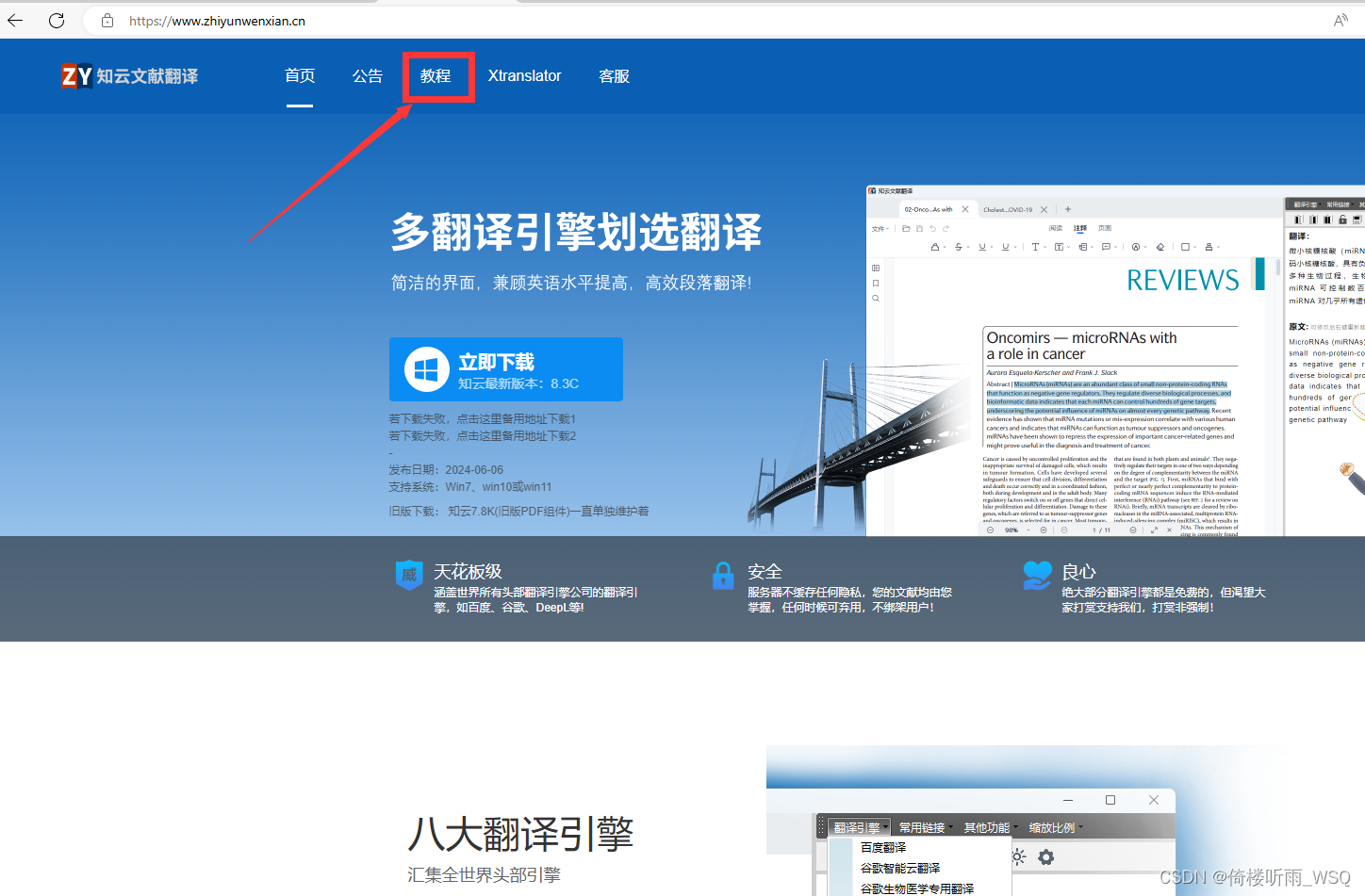
Task: Switch to 阅读 mode in preview
Action: click(1056, 228)
